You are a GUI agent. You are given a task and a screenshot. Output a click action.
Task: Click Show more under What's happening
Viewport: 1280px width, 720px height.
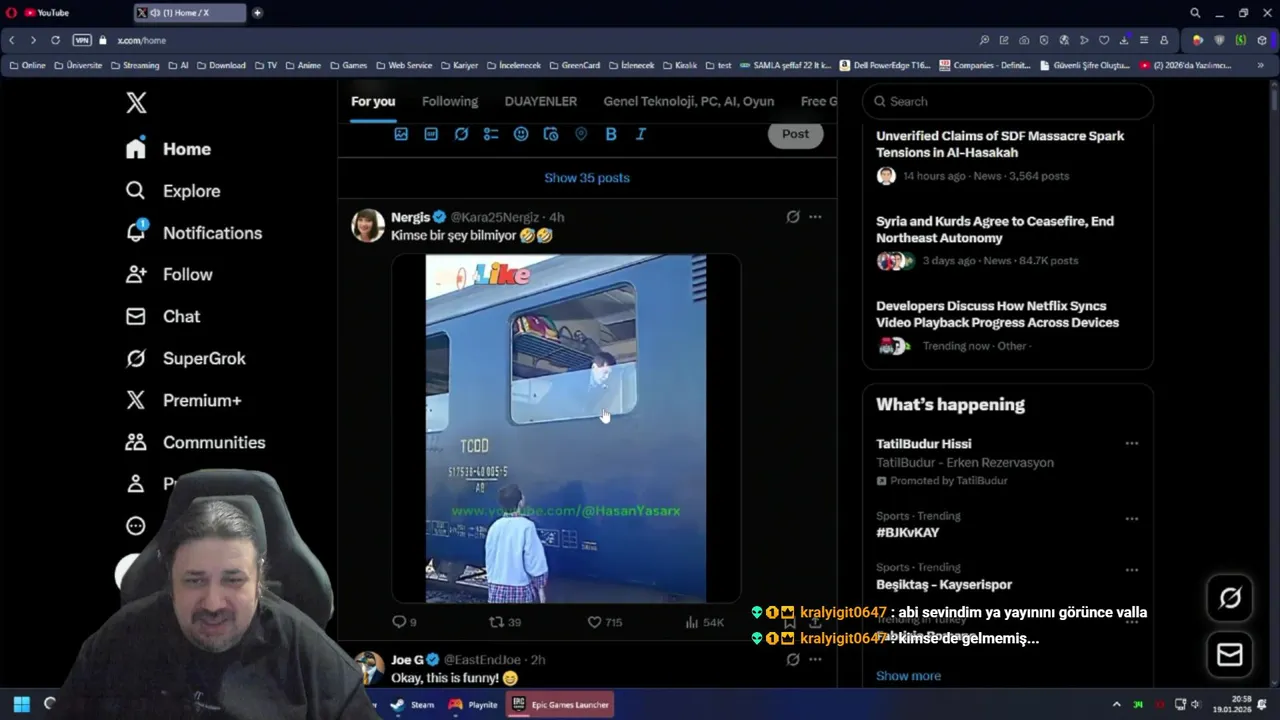click(x=908, y=676)
